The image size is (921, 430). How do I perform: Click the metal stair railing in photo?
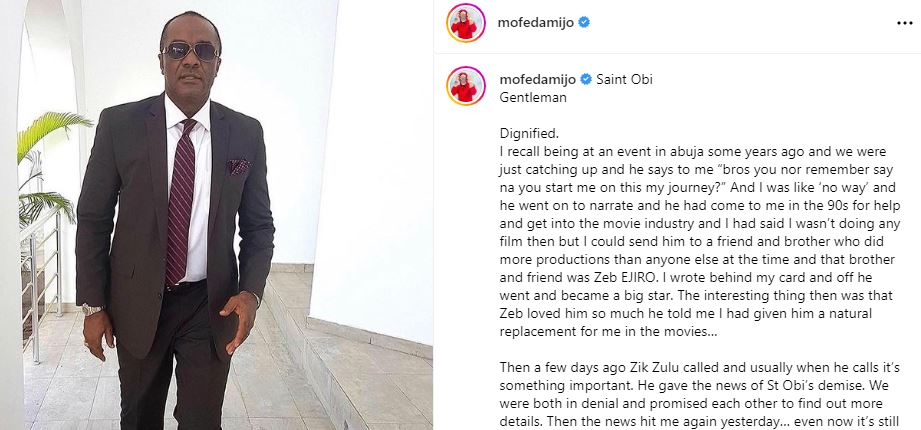[x=41, y=276]
